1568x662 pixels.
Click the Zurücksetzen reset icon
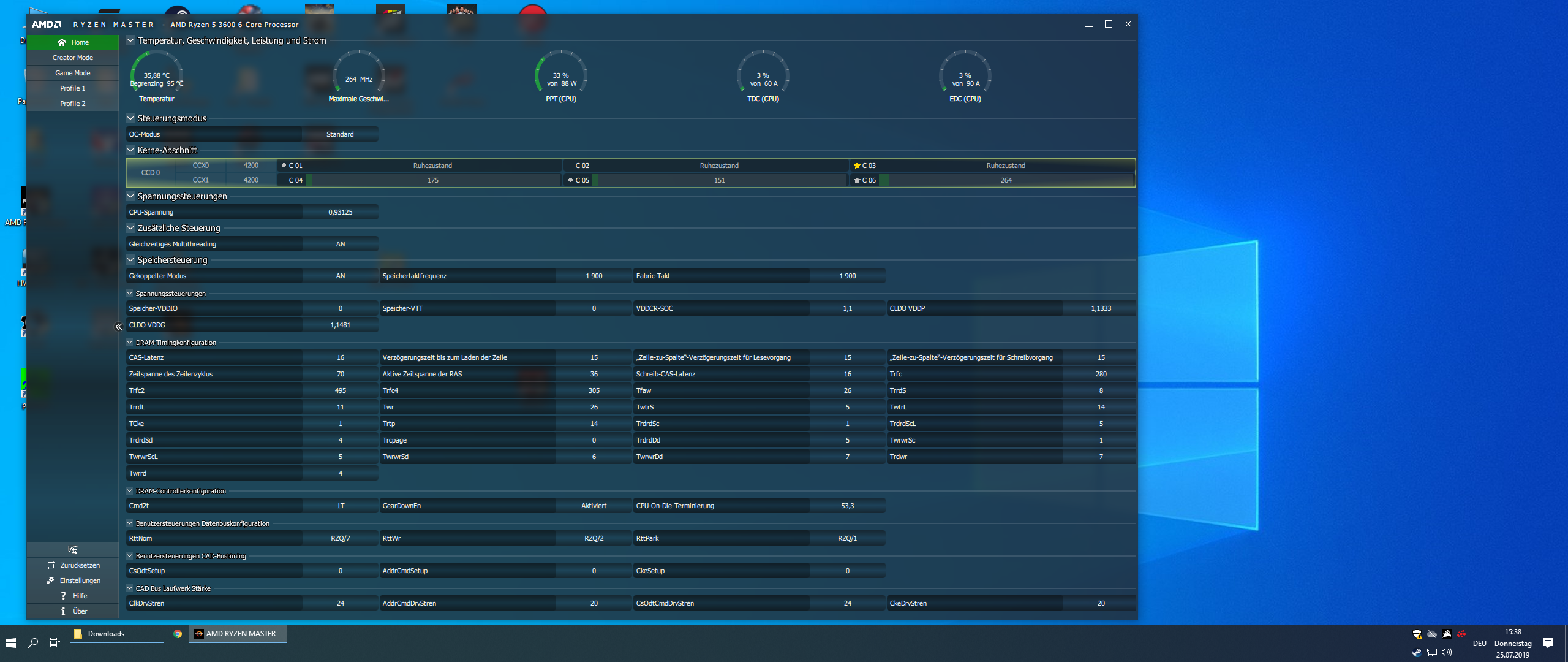click(x=51, y=565)
